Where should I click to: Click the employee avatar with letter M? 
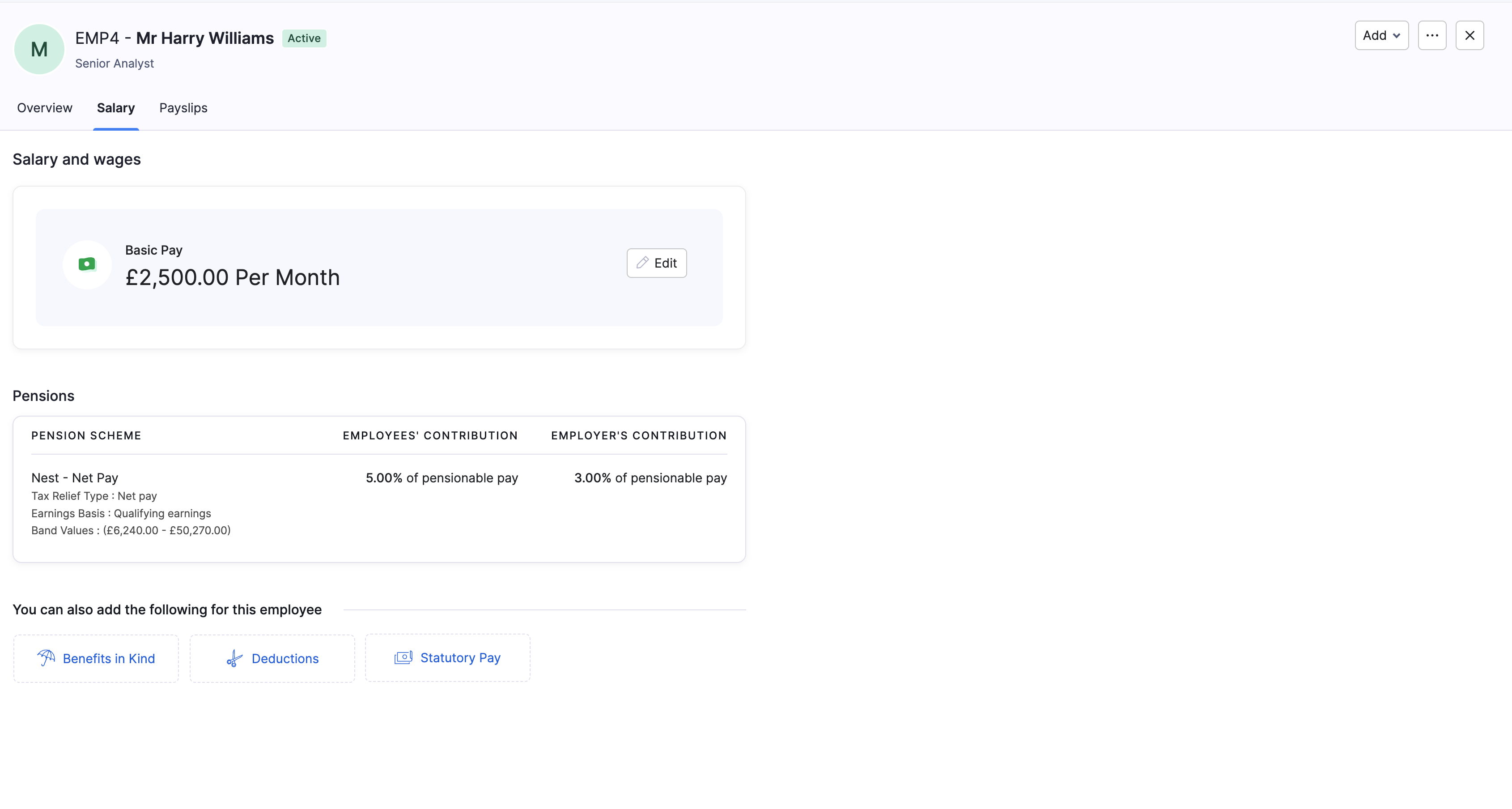(x=39, y=49)
